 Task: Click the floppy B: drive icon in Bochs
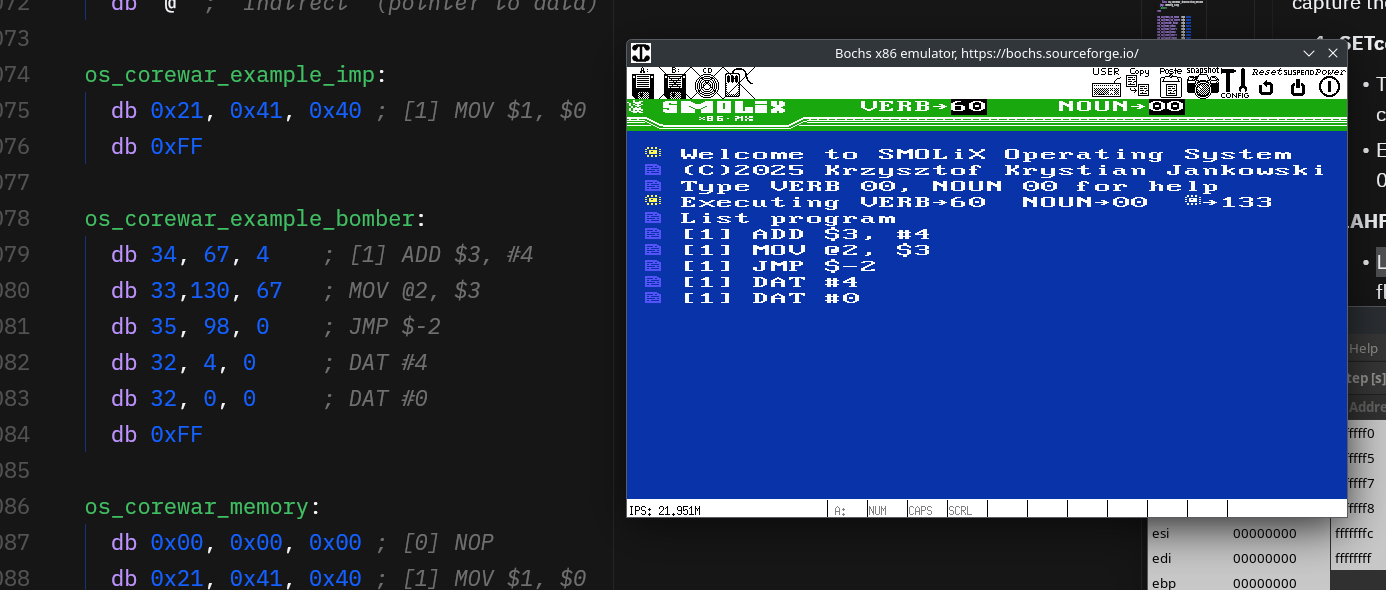coord(674,83)
